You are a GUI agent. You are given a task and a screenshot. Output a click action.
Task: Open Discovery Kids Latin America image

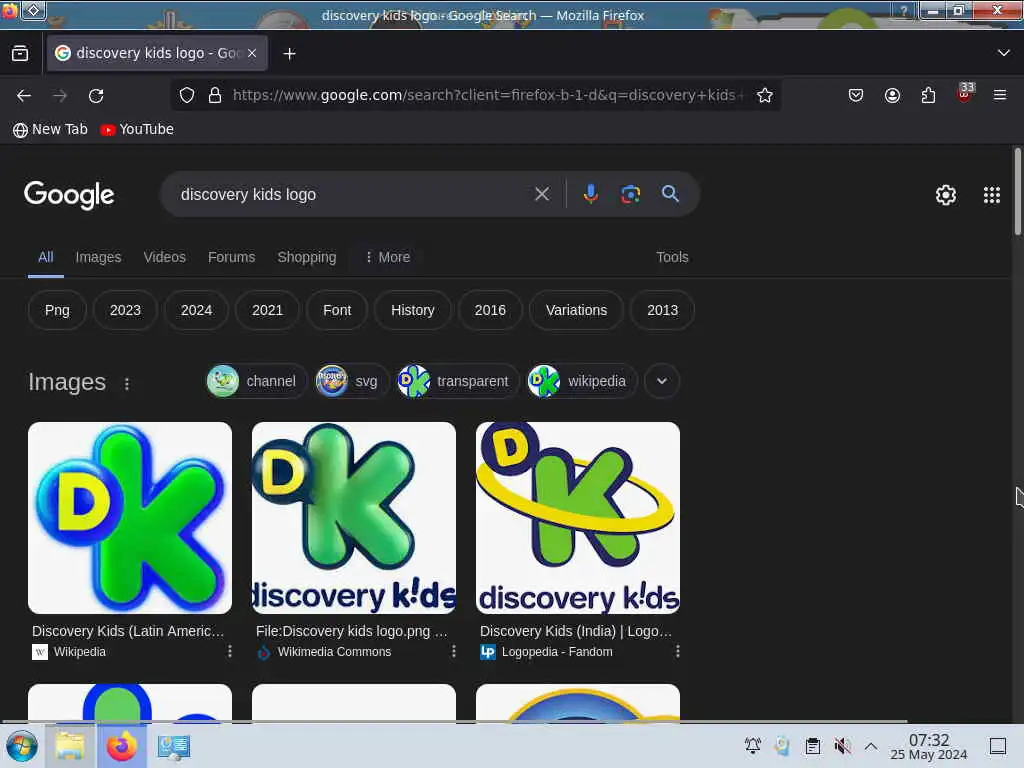(130, 518)
